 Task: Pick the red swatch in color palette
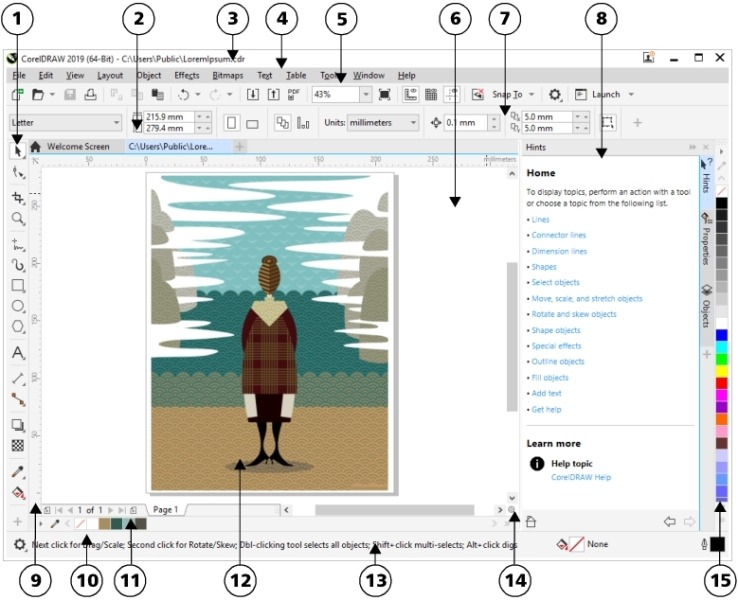721,383
